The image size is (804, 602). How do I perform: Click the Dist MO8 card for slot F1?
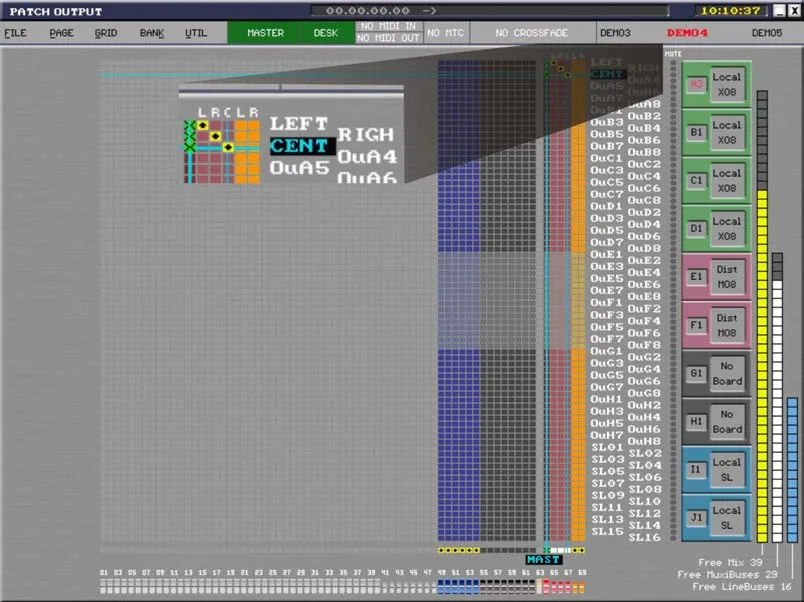click(727, 326)
